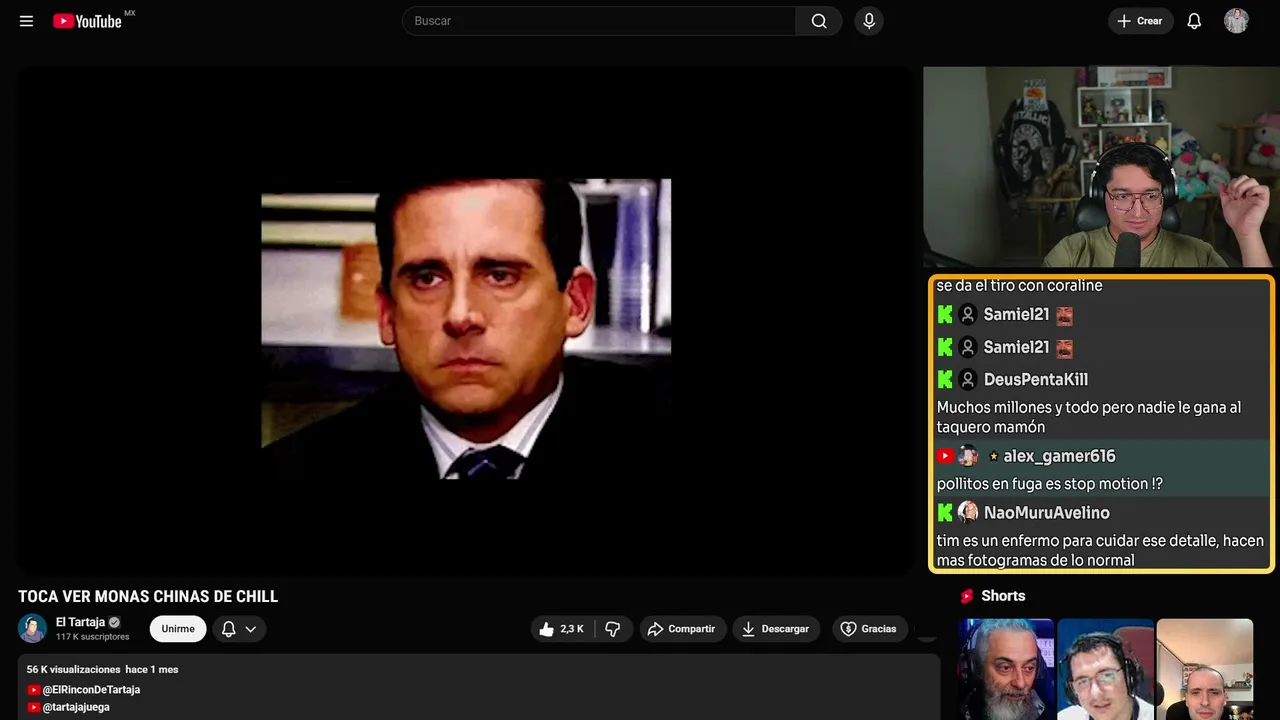Click the Shorts section logo icon
The image size is (1280, 720).
tap(967, 596)
